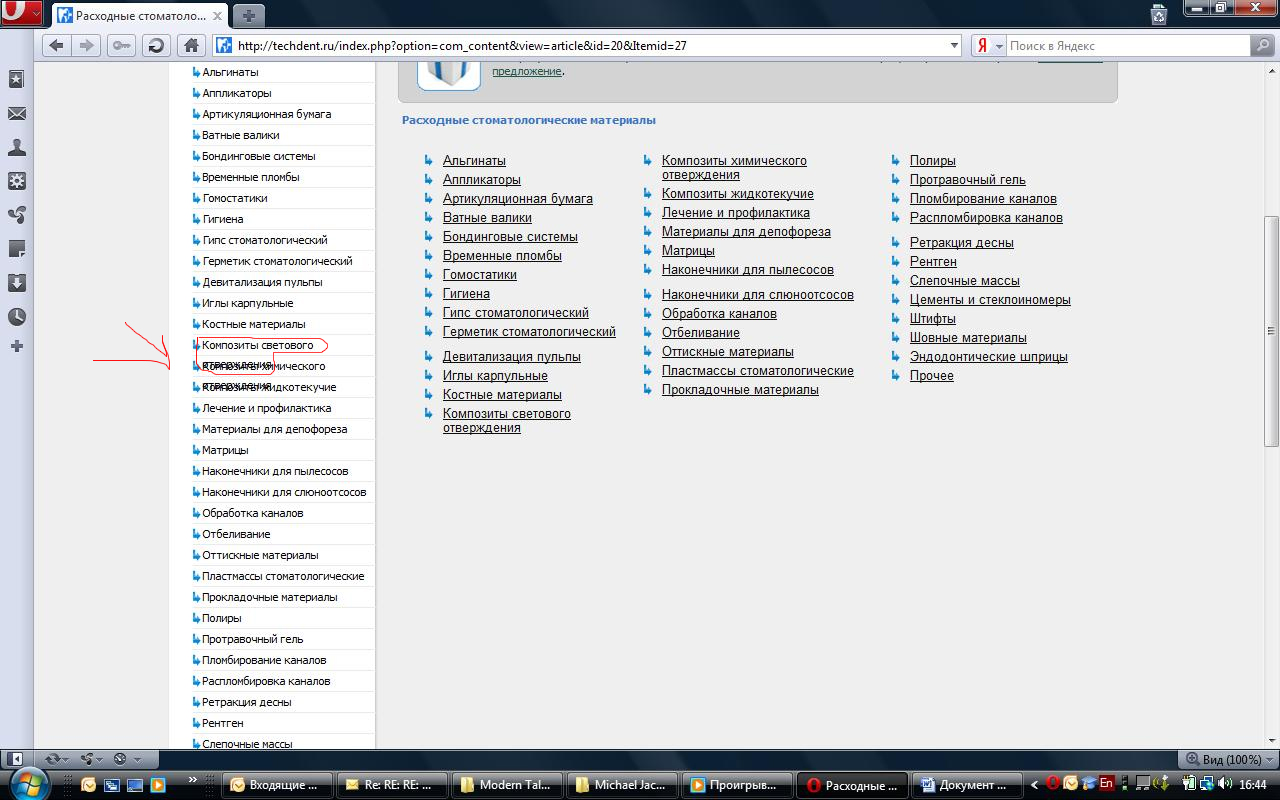The height and width of the screenshot is (800, 1280).
Task: Select Матрицы in the left sidebar menu
Action: (x=225, y=450)
